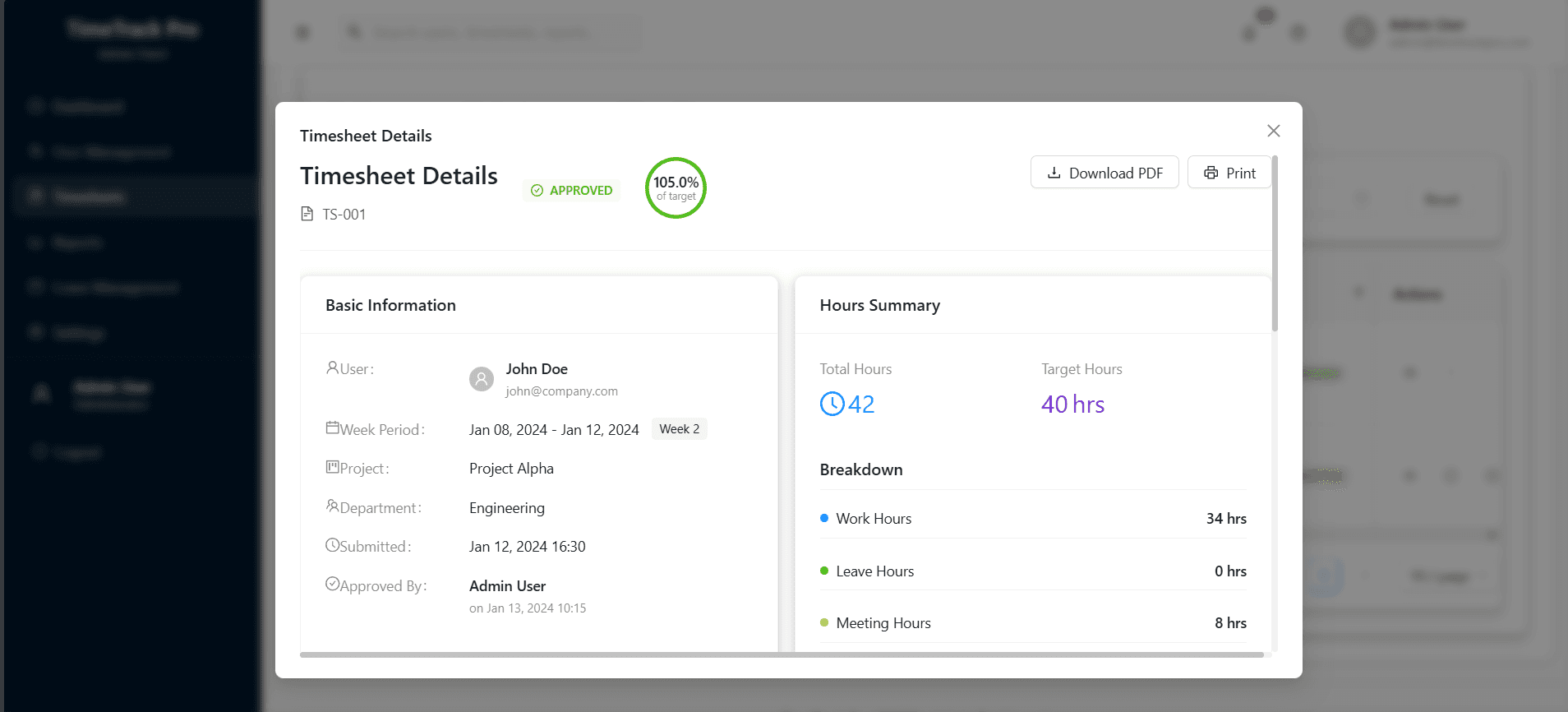Click the date range Jan 08 - Jan 12, 2024
This screenshot has height=712, width=1568.
tap(554, 430)
